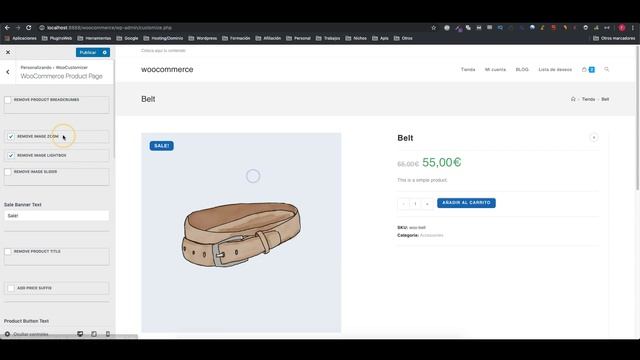This screenshot has width=640, height=360.
Task: Open Personal bookmark folder
Action: pyautogui.click(x=298, y=38)
